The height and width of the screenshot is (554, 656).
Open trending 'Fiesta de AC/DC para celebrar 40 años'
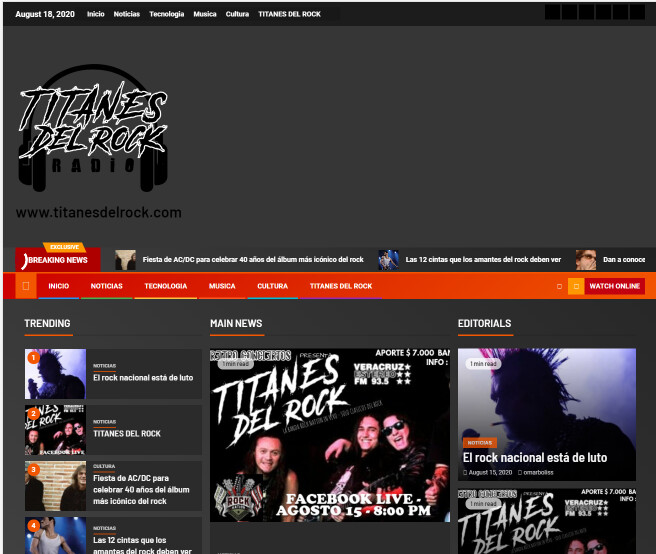[141, 490]
